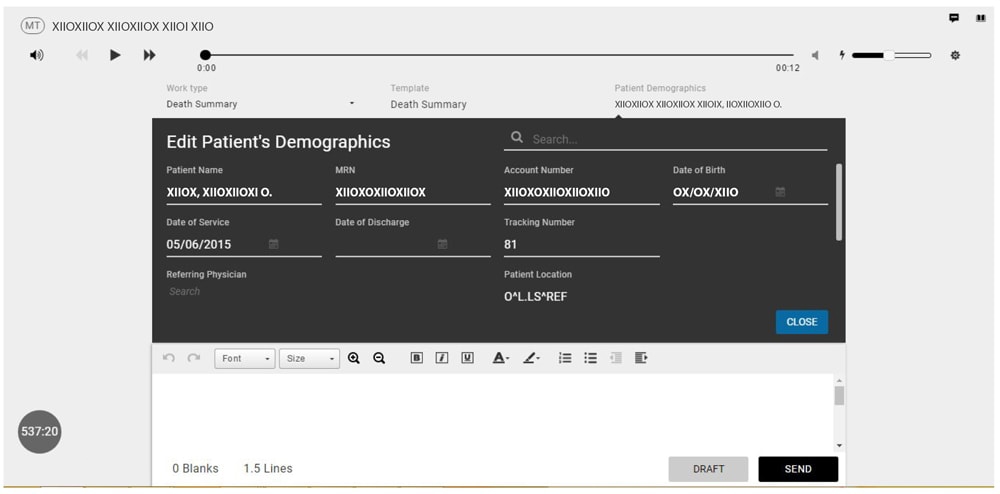Click the 1.5 Lines counter
This screenshot has width=1000, height=494.
[x=268, y=469]
